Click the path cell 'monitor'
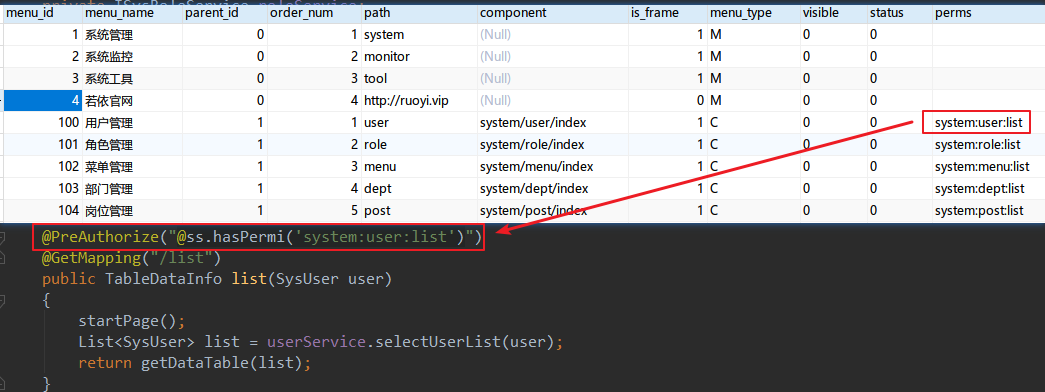The height and width of the screenshot is (392, 1045). point(419,57)
